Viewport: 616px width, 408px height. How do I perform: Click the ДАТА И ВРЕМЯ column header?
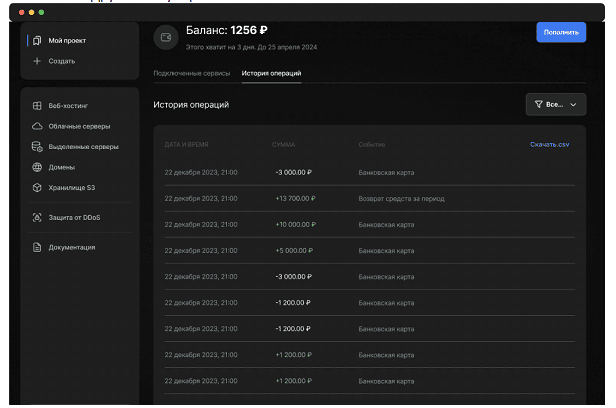186,145
